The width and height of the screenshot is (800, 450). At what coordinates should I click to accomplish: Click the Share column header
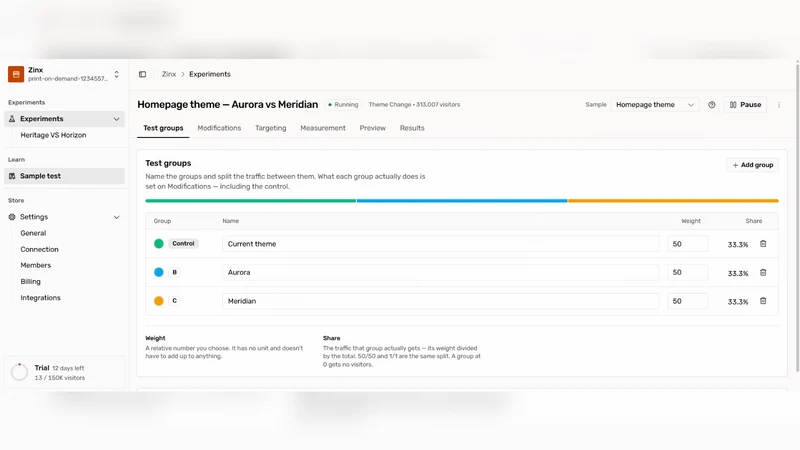pos(754,221)
